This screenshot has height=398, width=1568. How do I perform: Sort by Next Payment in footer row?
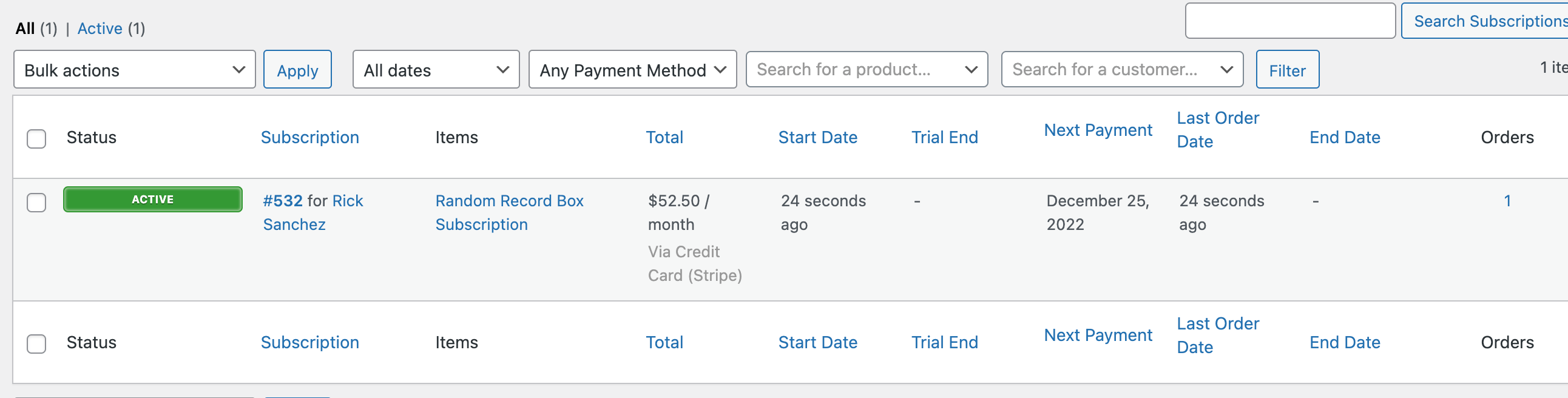(1098, 336)
